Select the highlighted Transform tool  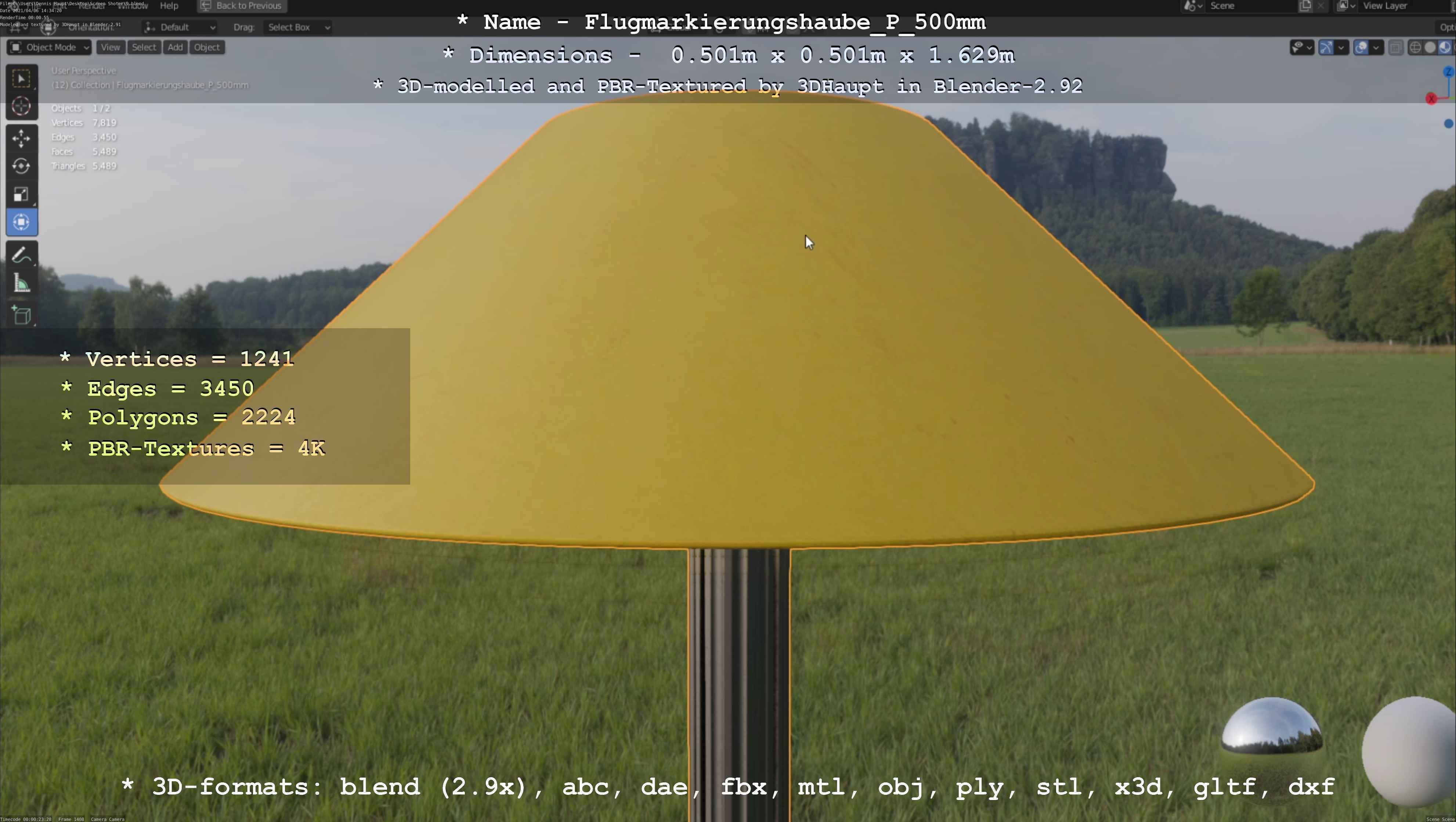tap(21, 222)
